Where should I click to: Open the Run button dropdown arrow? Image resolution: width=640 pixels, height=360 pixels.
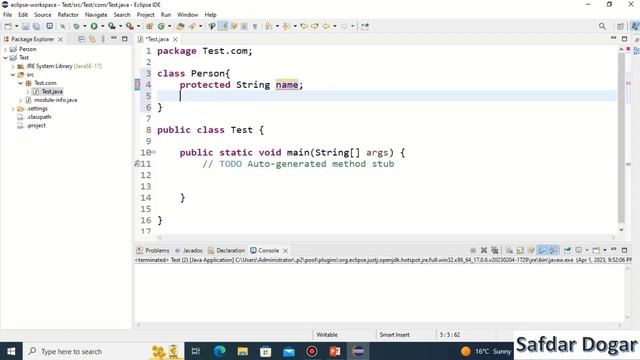pos(102,26)
